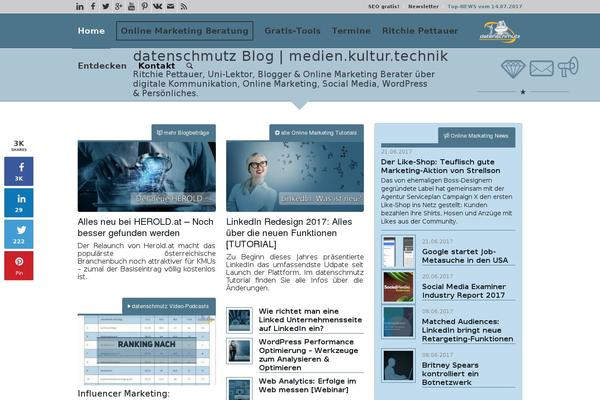Share on Facebook via floating sidebar
The width and height of the screenshot is (600, 400).
(19, 171)
